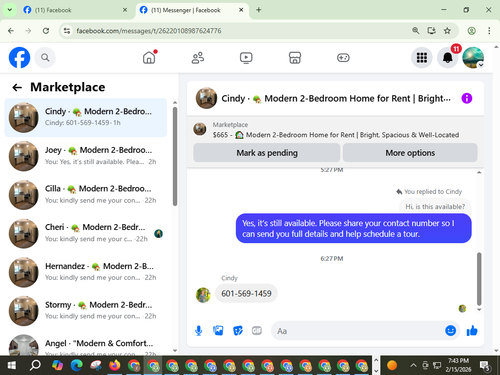Image resolution: width=500 pixels, height=375 pixels.
Task: Show hidden system tray icons
Action: 413,366
